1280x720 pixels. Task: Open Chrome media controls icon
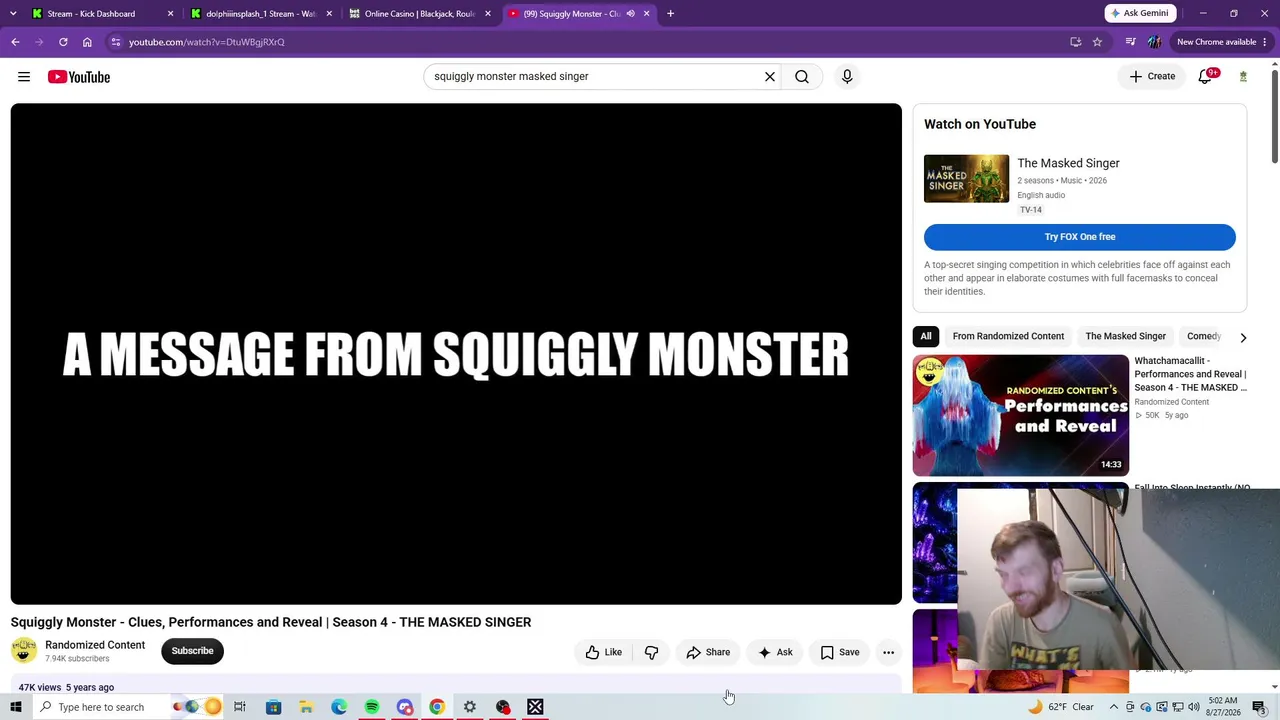pos(1130,42)
